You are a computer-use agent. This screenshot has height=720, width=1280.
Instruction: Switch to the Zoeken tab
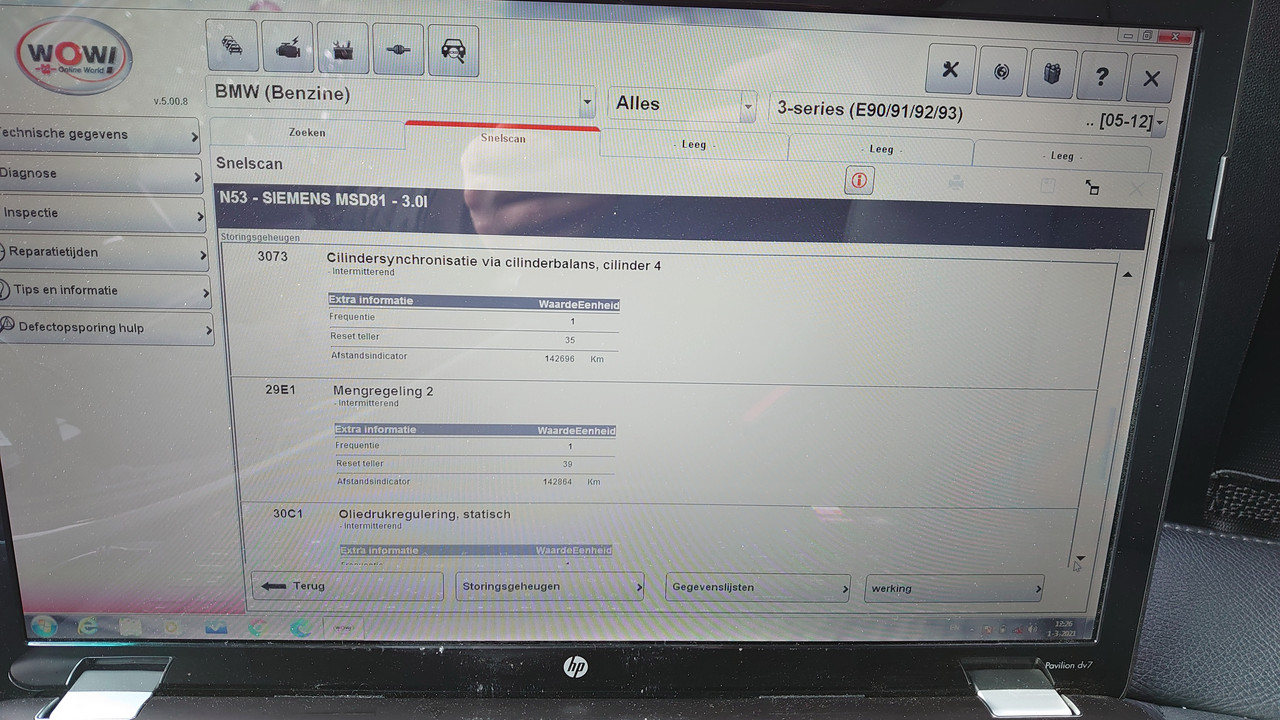click(307, 133)
